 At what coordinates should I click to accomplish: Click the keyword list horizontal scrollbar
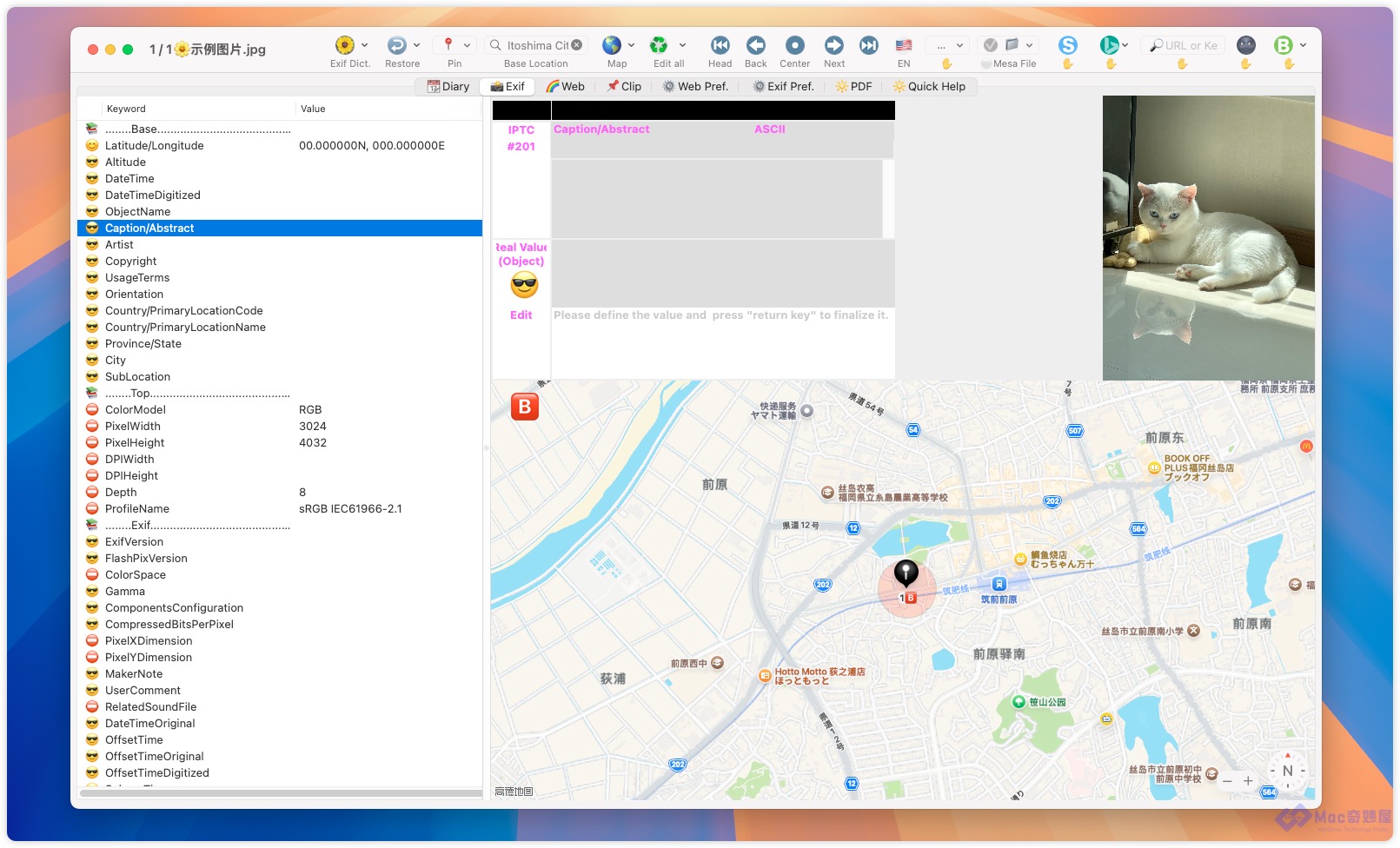[x=281, y=793]
